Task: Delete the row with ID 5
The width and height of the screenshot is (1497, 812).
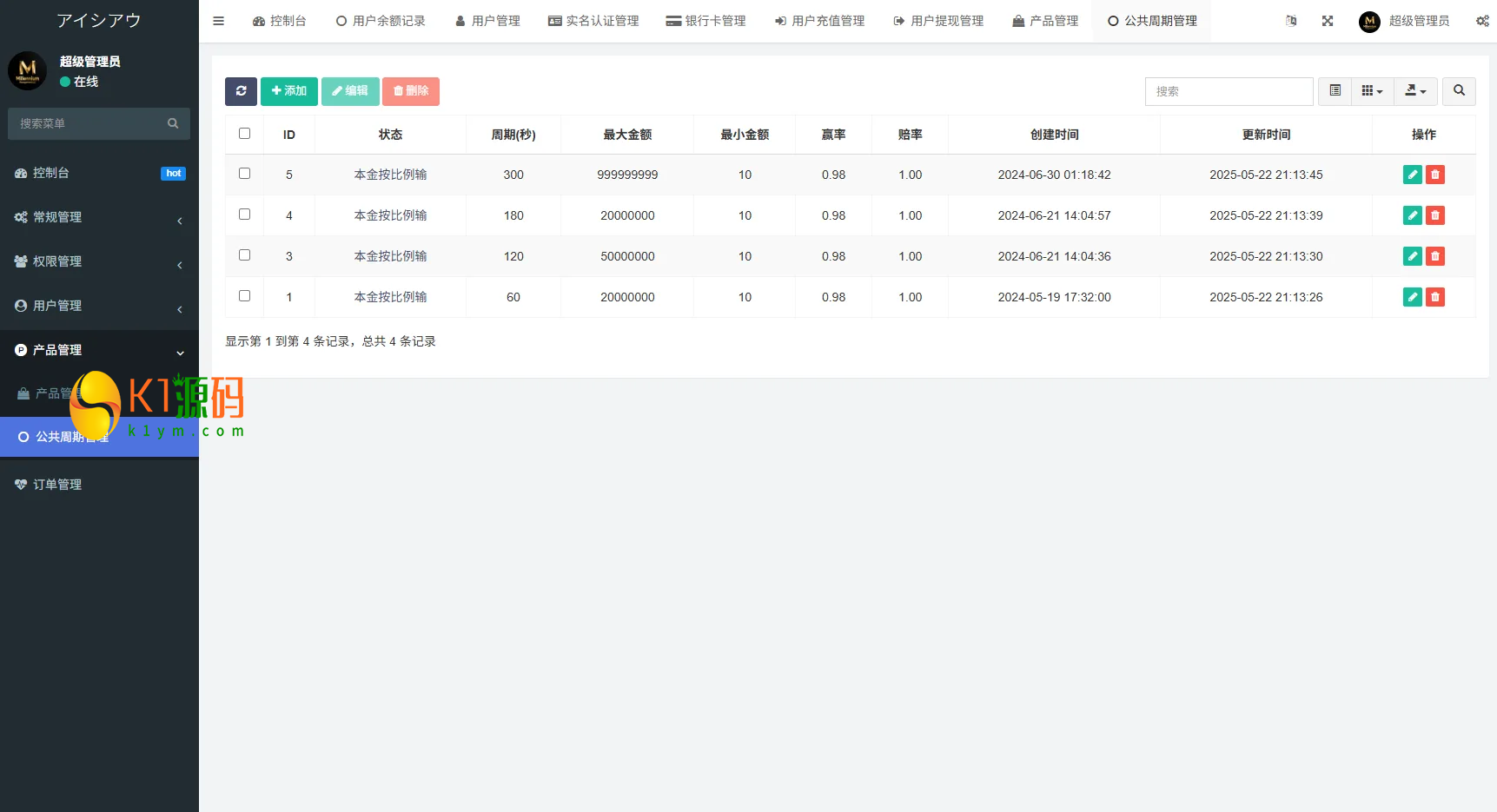Action: (x=1435, y=175)
